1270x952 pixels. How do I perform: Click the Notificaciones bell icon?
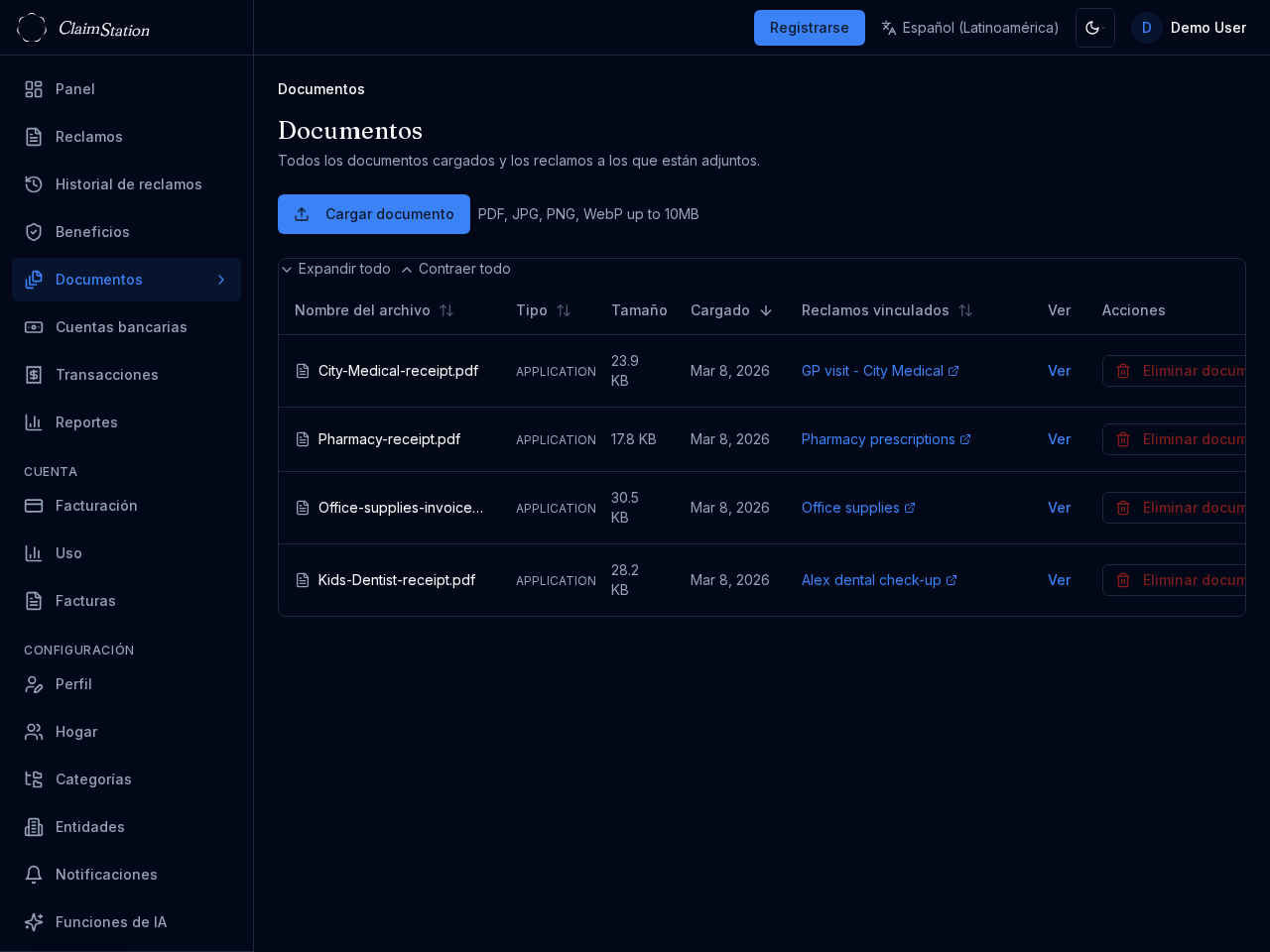point(34,875)
